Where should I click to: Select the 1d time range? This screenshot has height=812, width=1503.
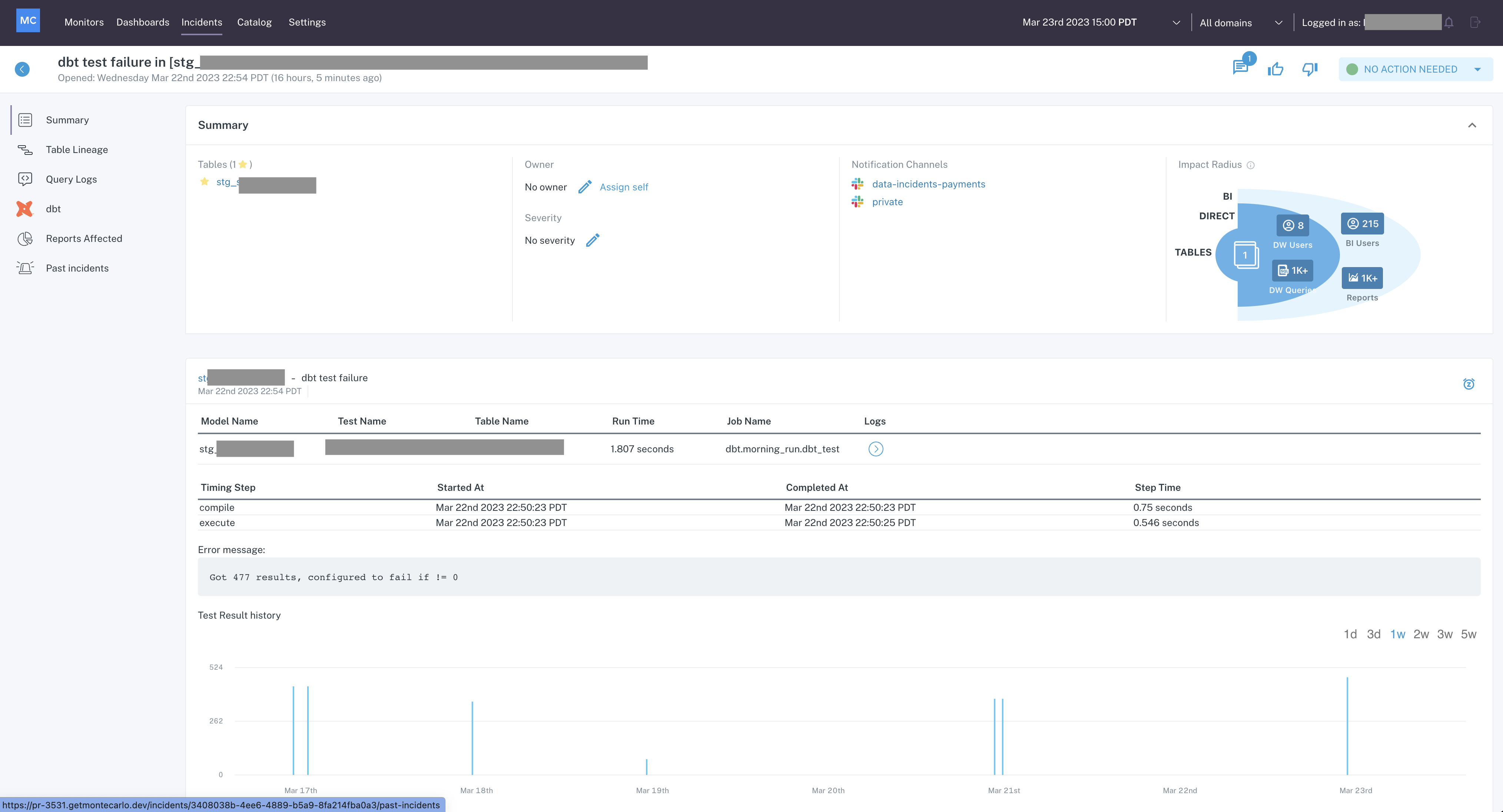[x=1350, y=634]
